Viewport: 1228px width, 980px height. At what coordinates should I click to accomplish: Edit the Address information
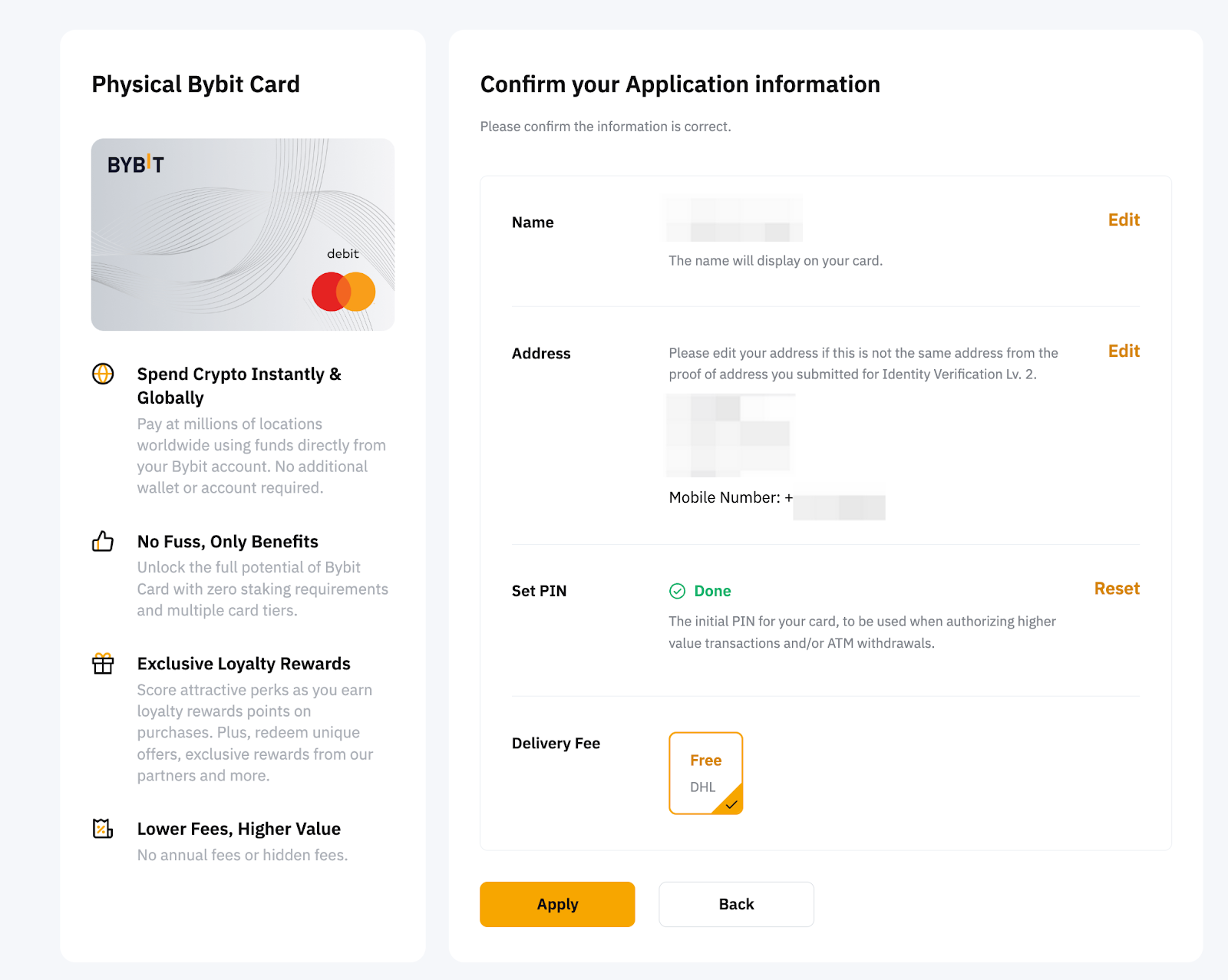coord(1124,351)
